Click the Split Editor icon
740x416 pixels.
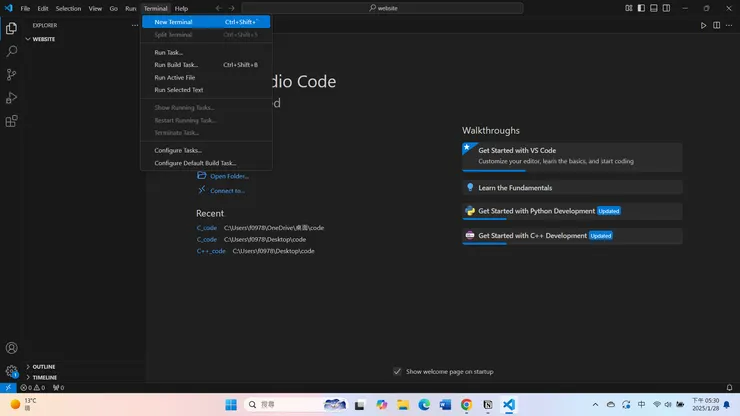[717, 25]
